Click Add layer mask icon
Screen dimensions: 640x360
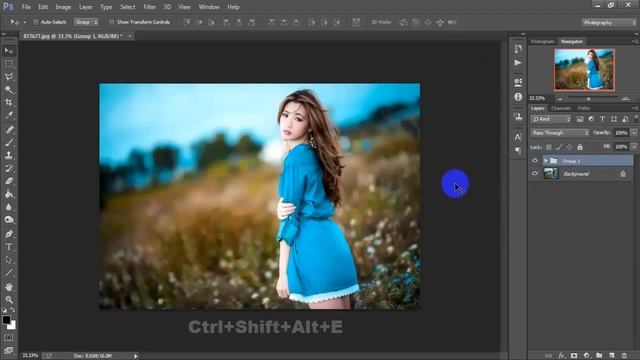coord(574,356)
